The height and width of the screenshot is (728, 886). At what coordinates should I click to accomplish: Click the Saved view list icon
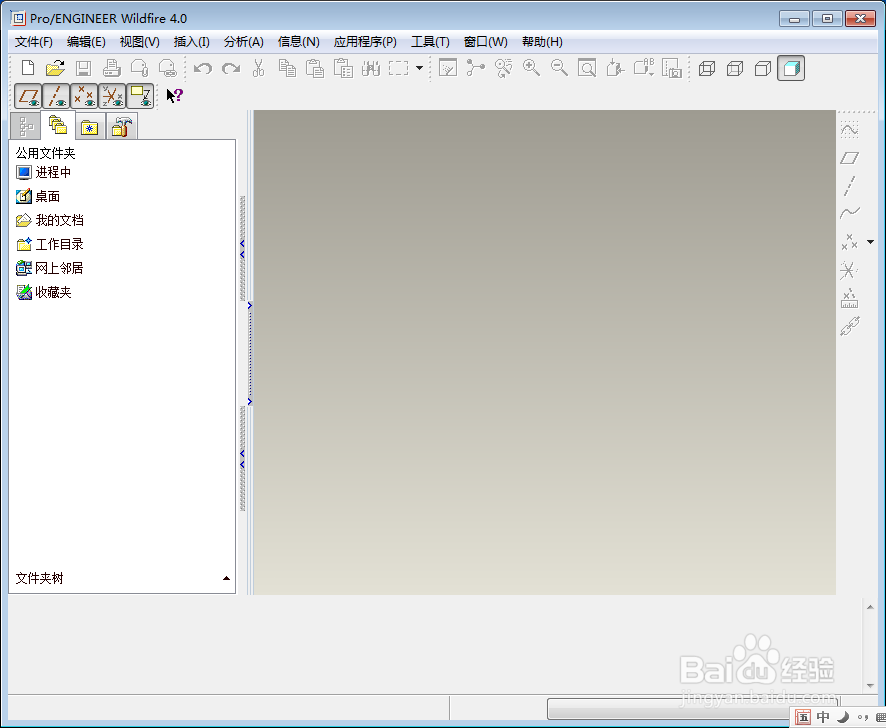[x=644, y=68]
